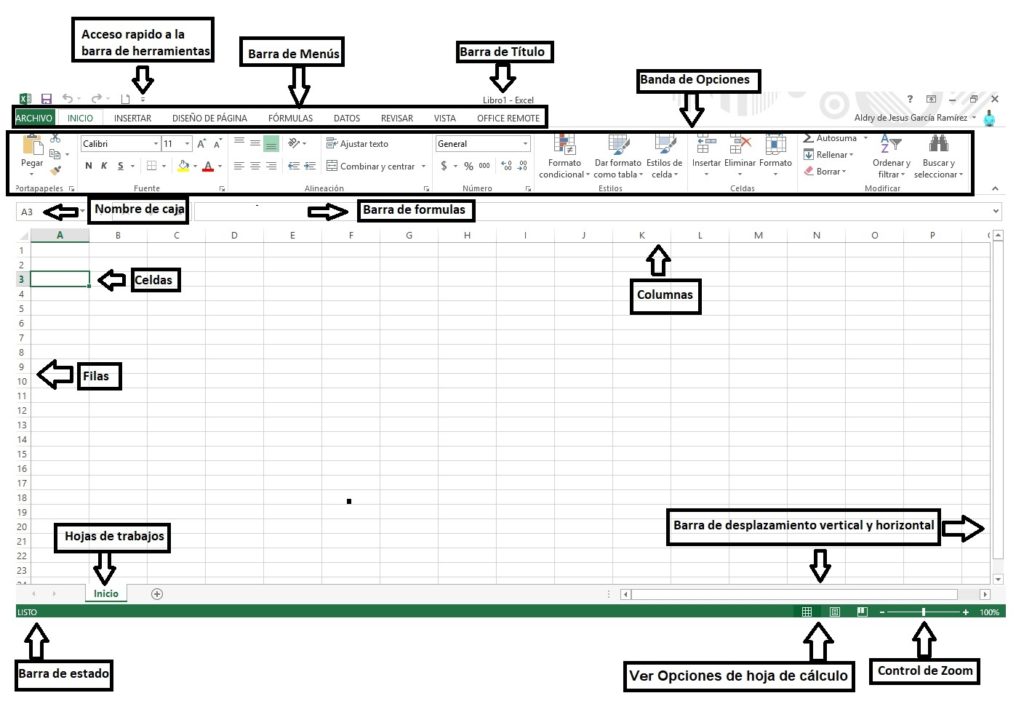Open the fill color dropdown arrow
The width and height of the screenshot is (1024, 701).
pyautogui.click(x=195, y=164)
